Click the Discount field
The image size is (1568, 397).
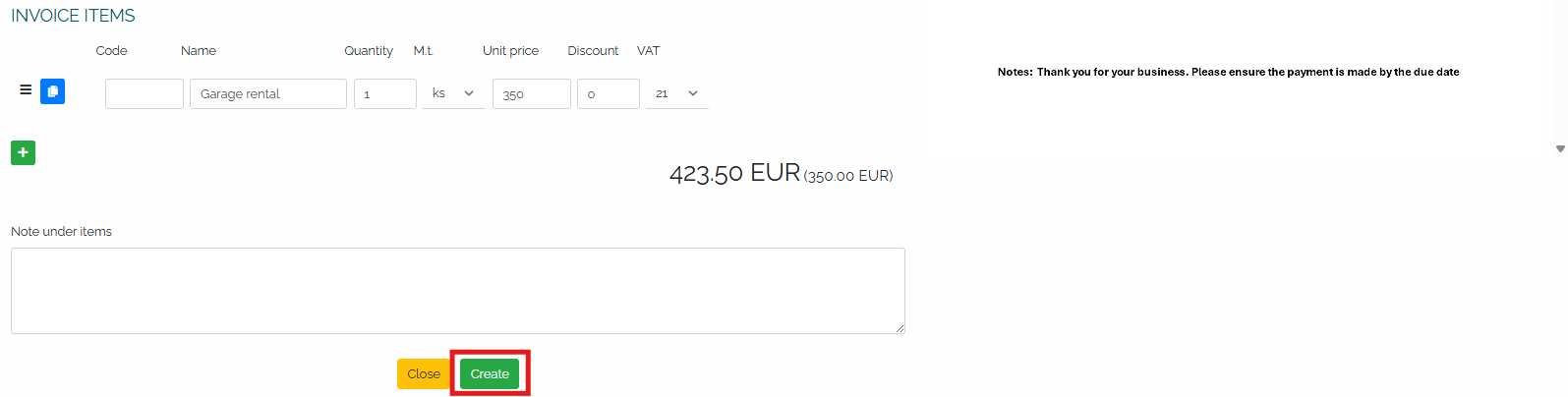609,93
